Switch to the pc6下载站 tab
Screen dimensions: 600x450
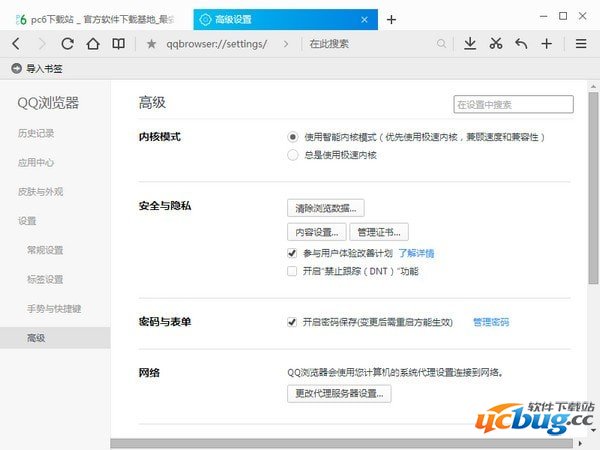click(90, 18)
